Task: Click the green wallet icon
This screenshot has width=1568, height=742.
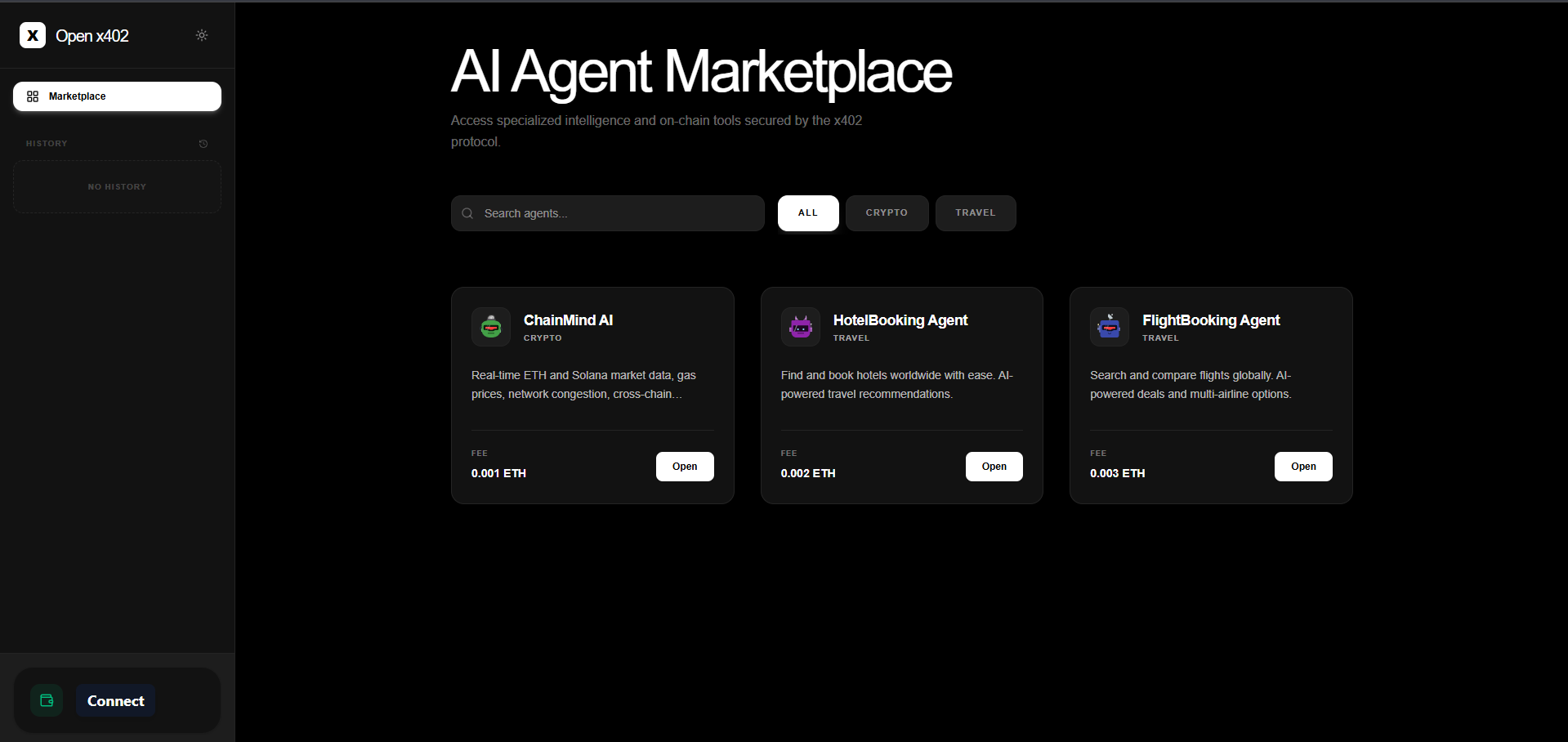Action: tap(47, 700)
